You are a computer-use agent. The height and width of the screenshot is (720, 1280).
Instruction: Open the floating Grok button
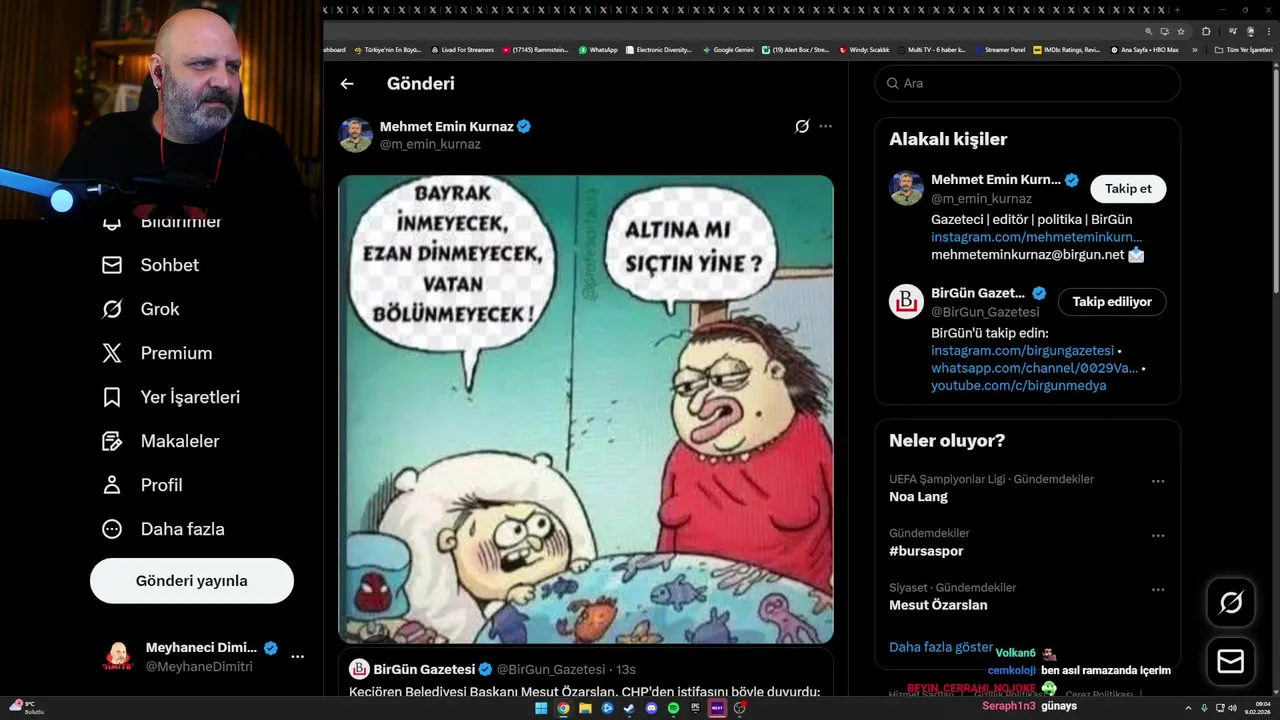click(x=1231, y=602)
